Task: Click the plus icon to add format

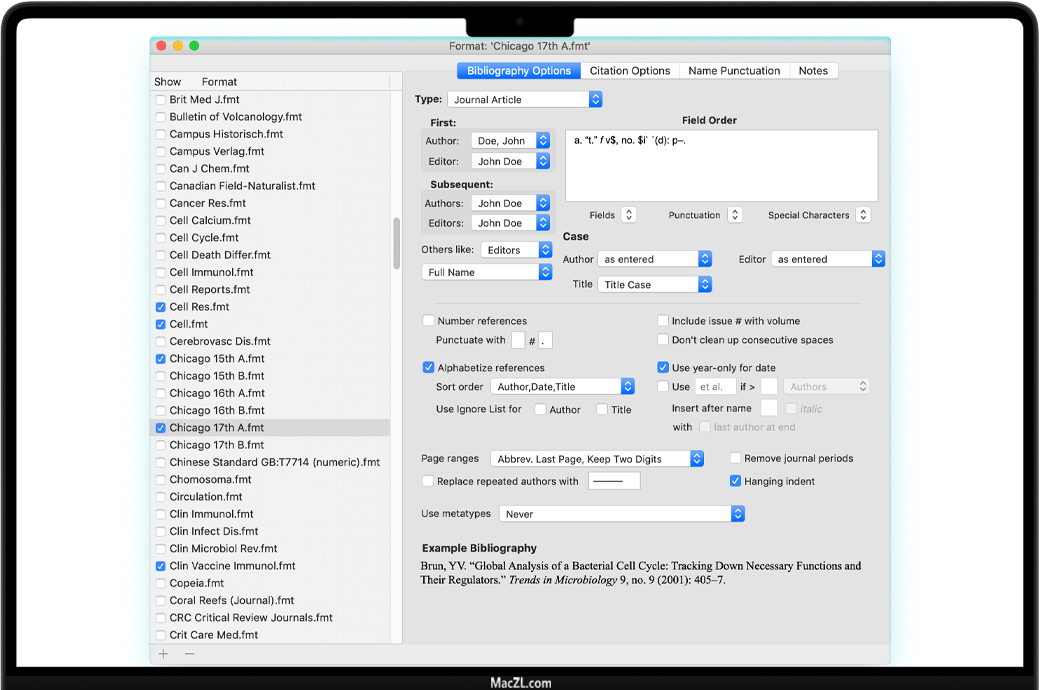Action: tap(164, 654)
